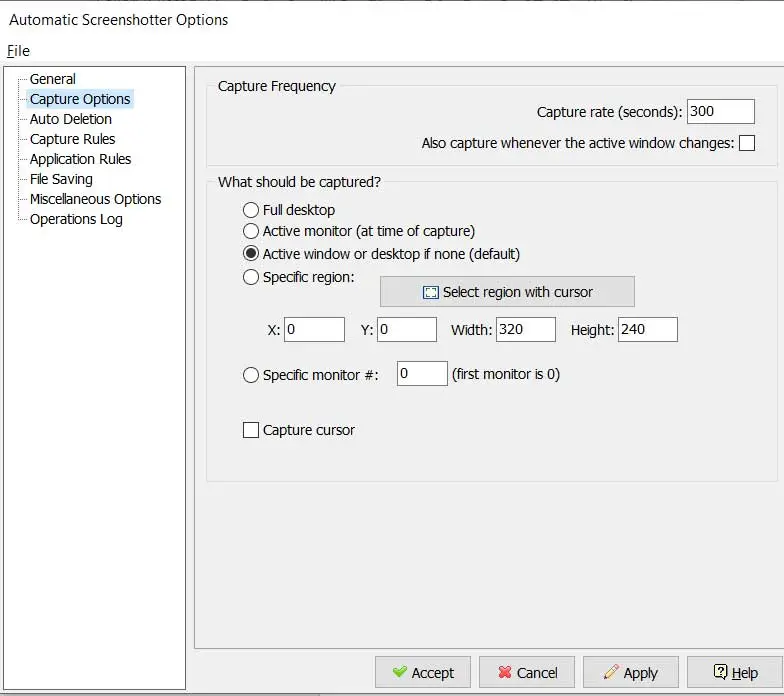Image resolution: width=784 pixels, height=696 pixels.
Task: Open Miscellaneous Options section
Action: pyautogui.click(x=96, y=198)
